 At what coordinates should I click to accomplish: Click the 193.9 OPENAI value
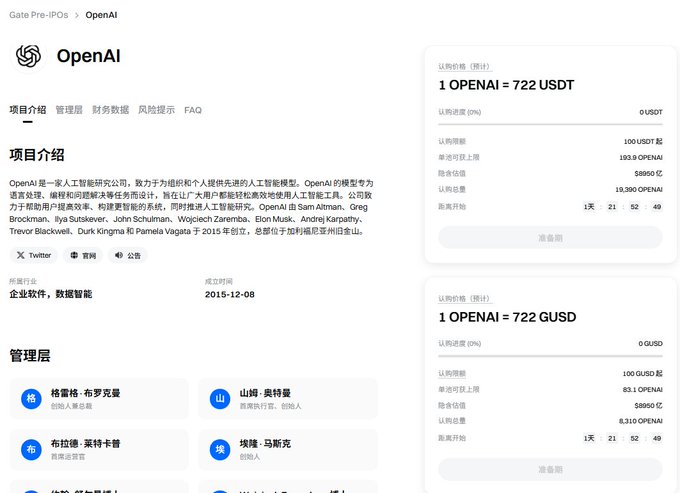641,157
